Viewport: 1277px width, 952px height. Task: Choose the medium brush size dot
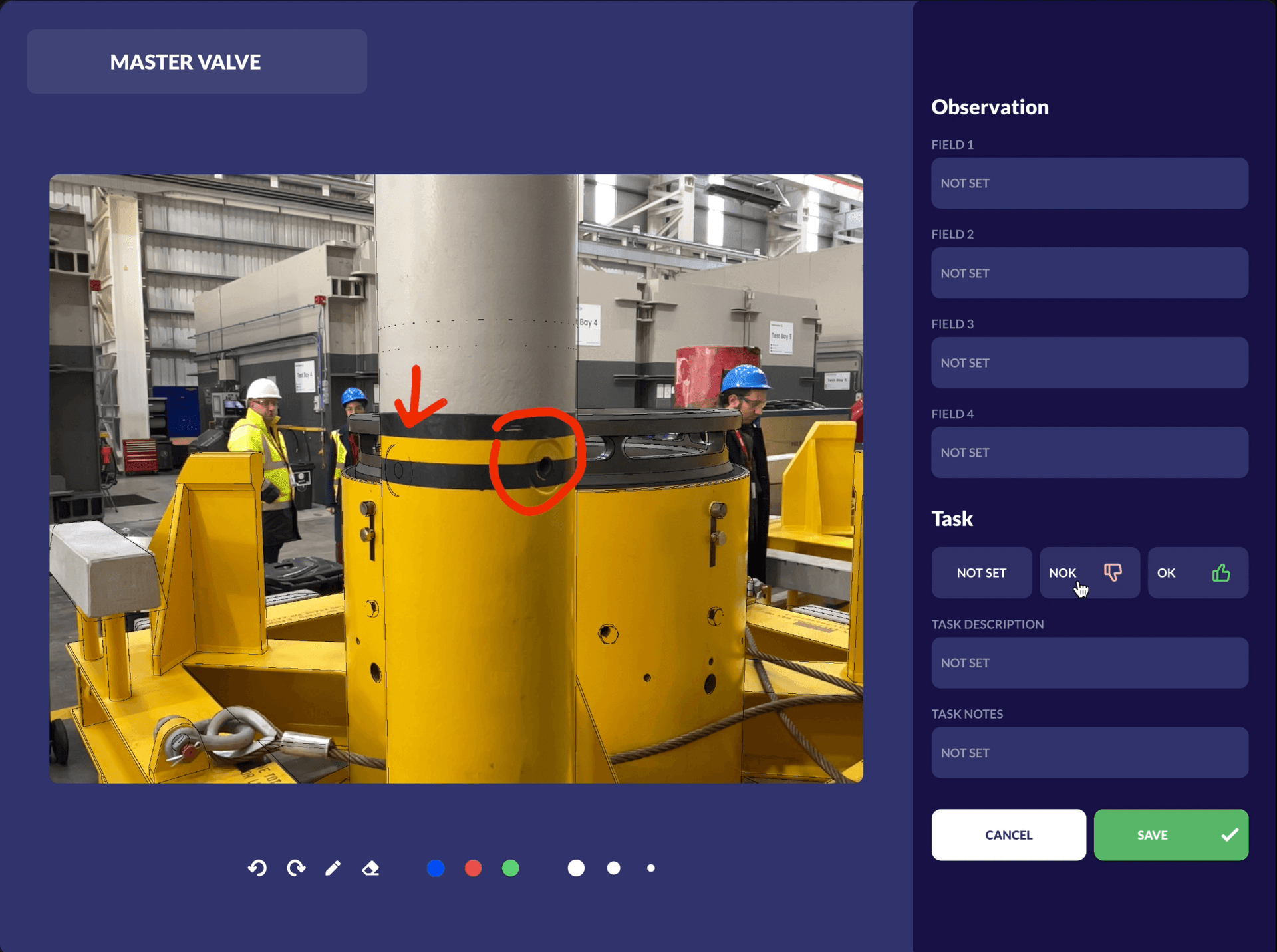coord(614,868)
